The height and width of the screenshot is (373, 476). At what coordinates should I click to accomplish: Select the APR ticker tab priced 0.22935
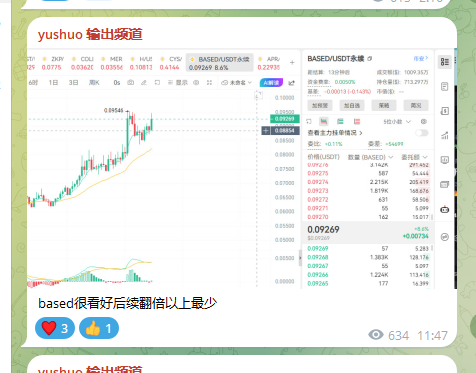pos(268,63)
